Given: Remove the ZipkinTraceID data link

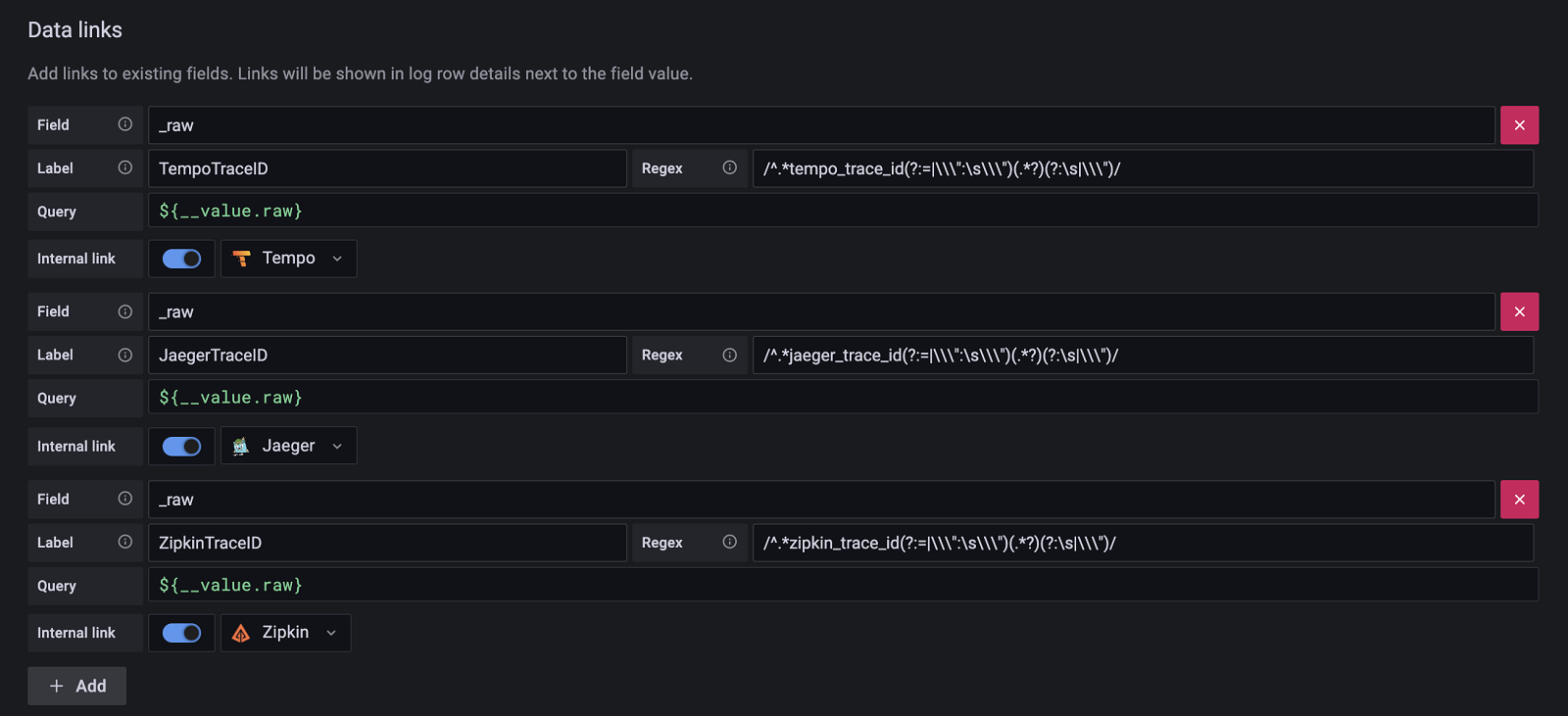Looking at the screenshot, I should (1519, 500).
